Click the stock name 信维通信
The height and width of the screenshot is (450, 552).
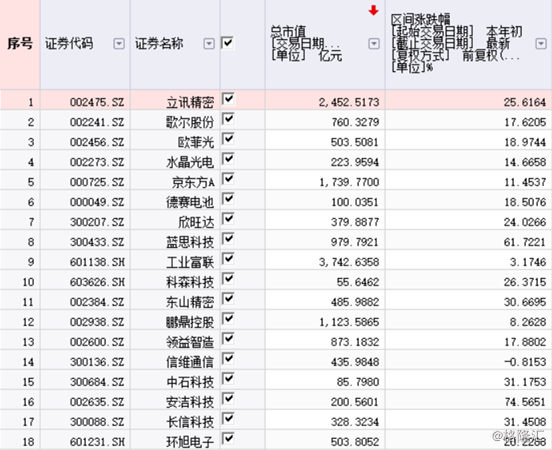click(x=190, y=362)
